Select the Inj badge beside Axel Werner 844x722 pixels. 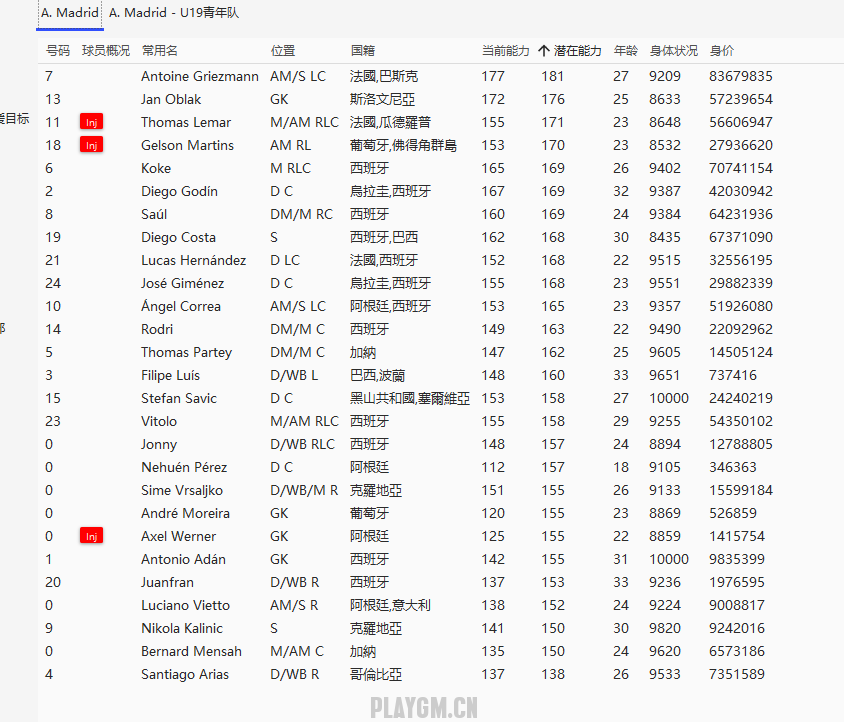click(x=91, y=536)
